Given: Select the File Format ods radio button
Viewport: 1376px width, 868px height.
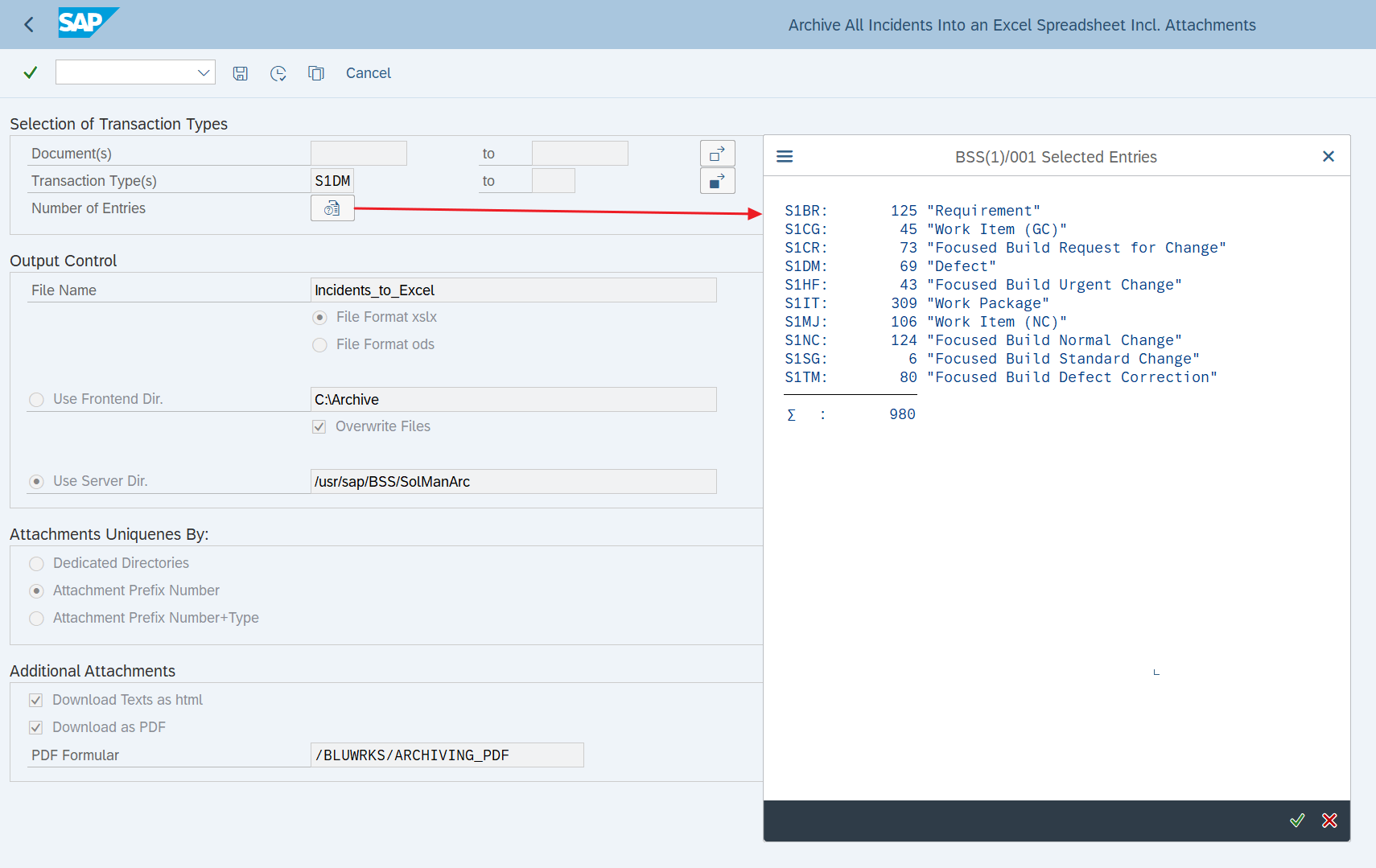Looking at the screenshot, I should [320, 345].
